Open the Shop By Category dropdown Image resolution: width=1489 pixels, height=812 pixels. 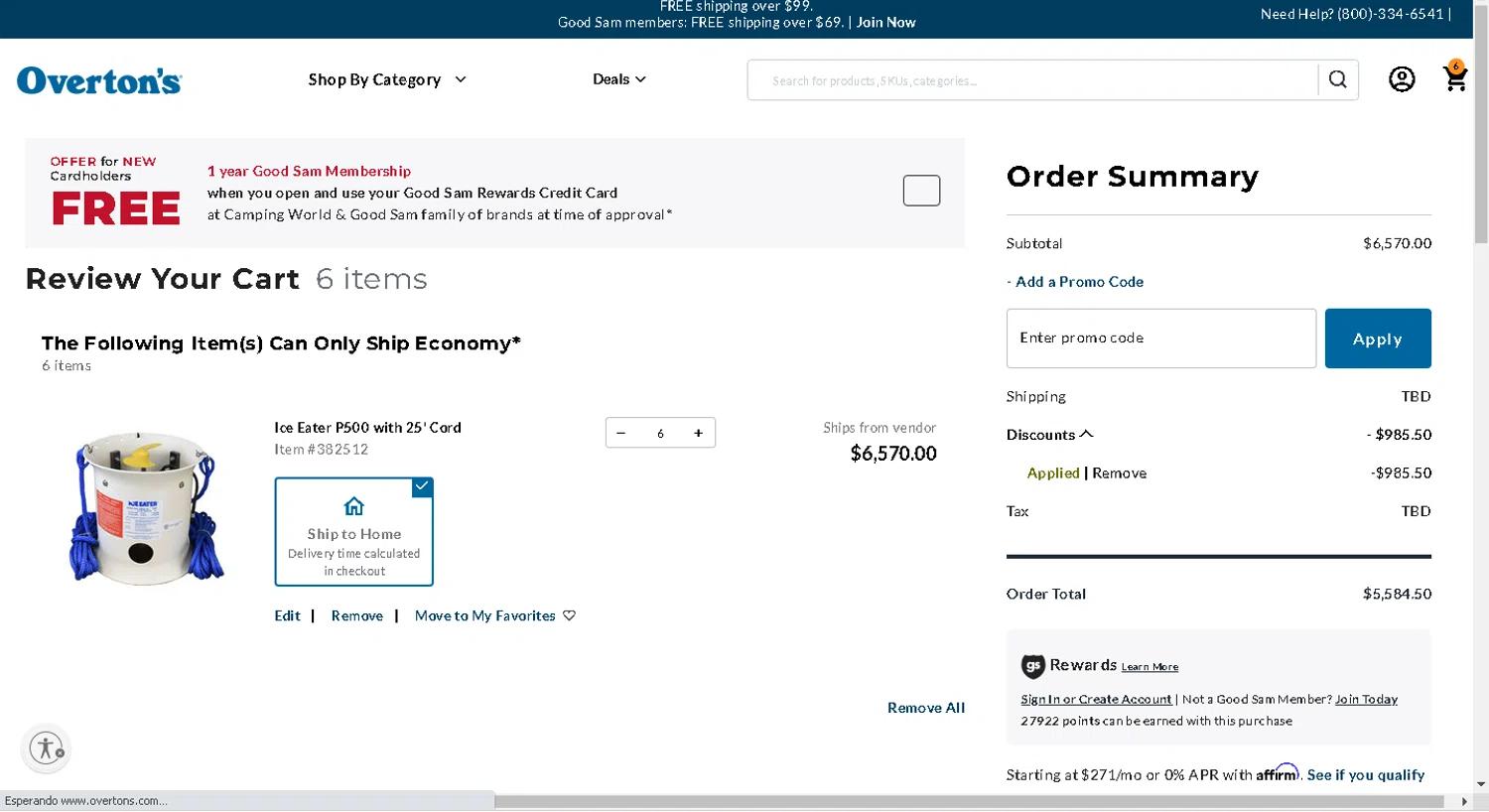386,79
